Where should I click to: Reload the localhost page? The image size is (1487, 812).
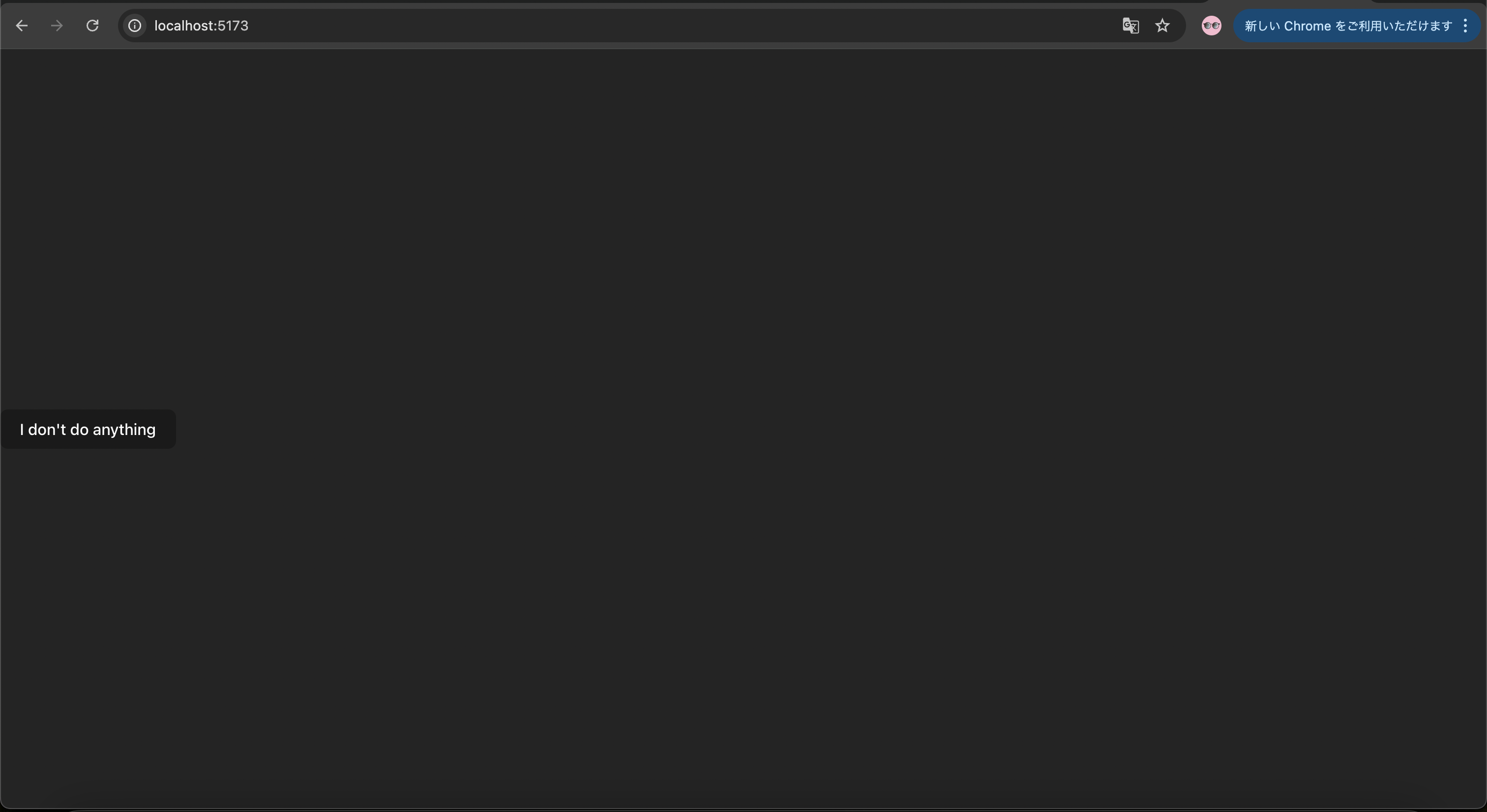click(x=92, y=26)
